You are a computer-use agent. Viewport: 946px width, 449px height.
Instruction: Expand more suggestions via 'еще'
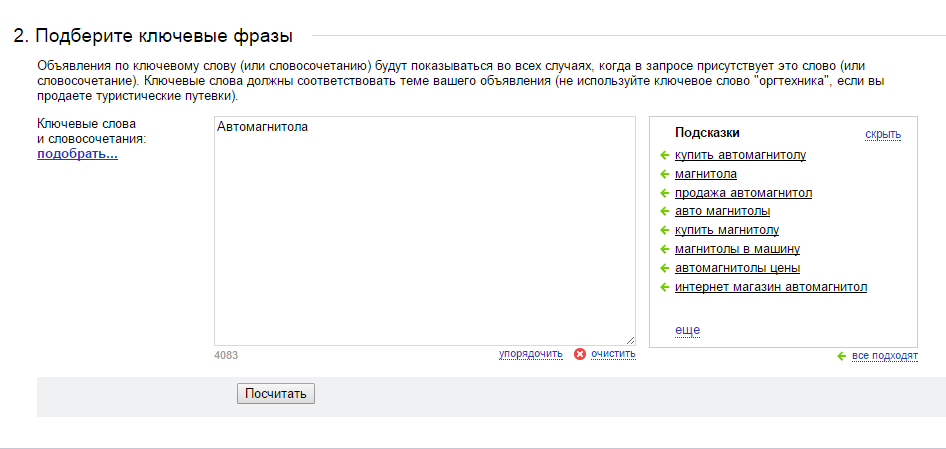tap(687, 330)
